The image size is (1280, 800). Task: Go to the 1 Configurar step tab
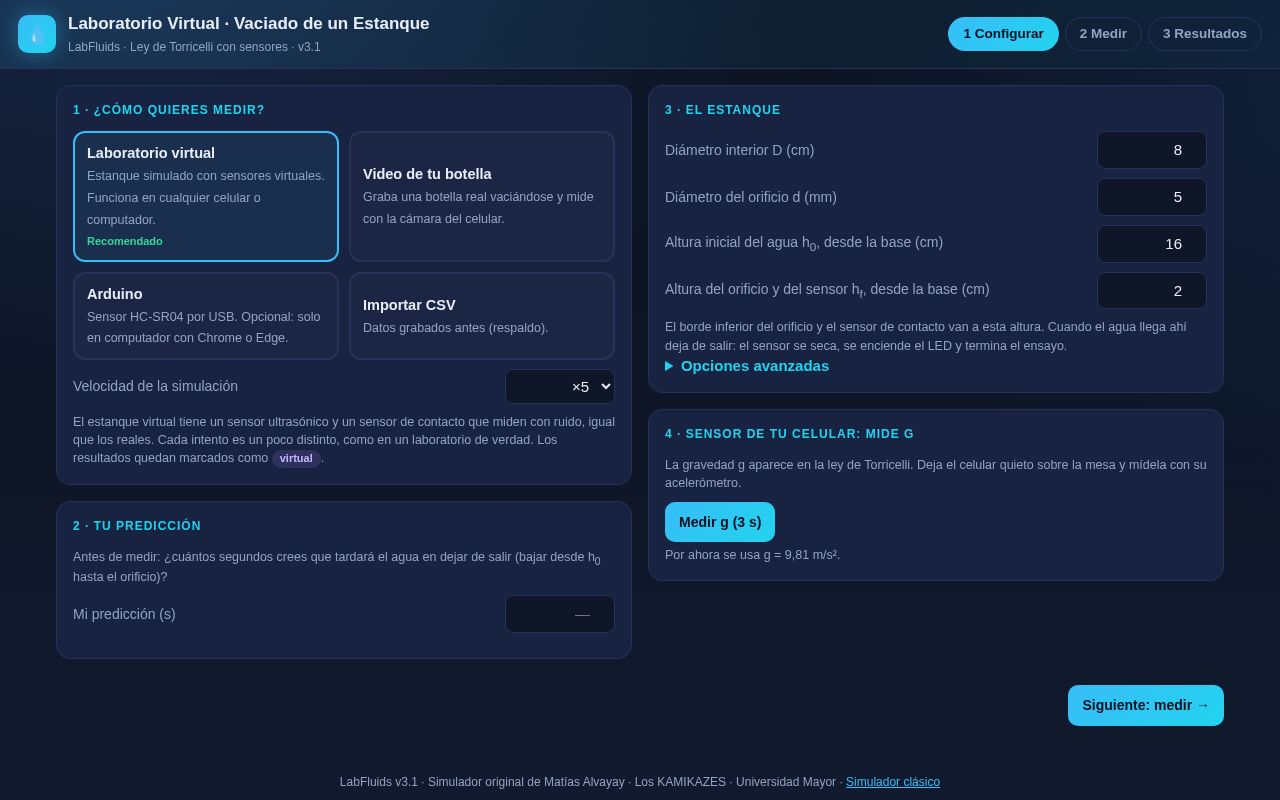[1003, 34]
